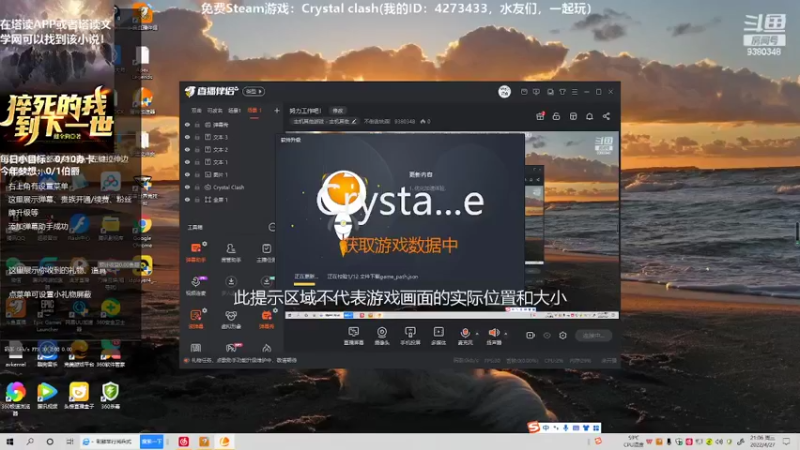Toggle the eye icon on the first source row
Viewport: 800px width, 450px height.
(187, 124)
